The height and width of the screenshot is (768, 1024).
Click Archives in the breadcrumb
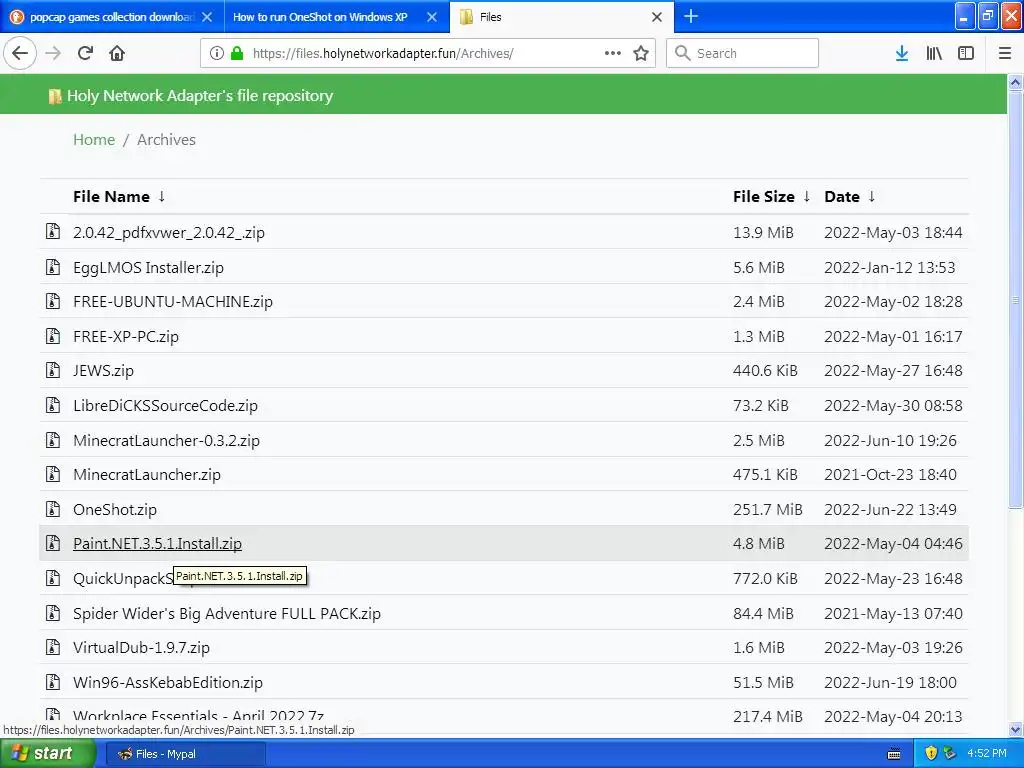point(166,140)
